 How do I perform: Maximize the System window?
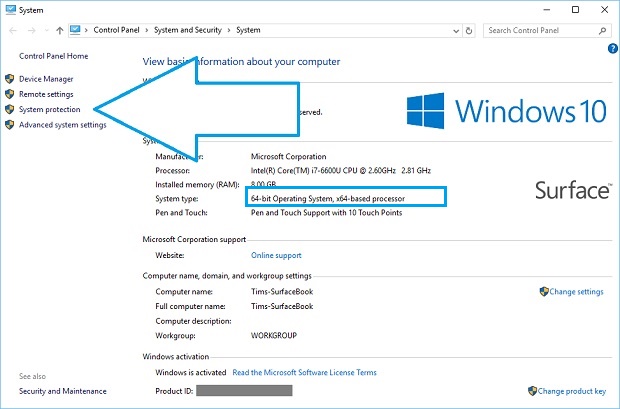(x=576, y=10)
